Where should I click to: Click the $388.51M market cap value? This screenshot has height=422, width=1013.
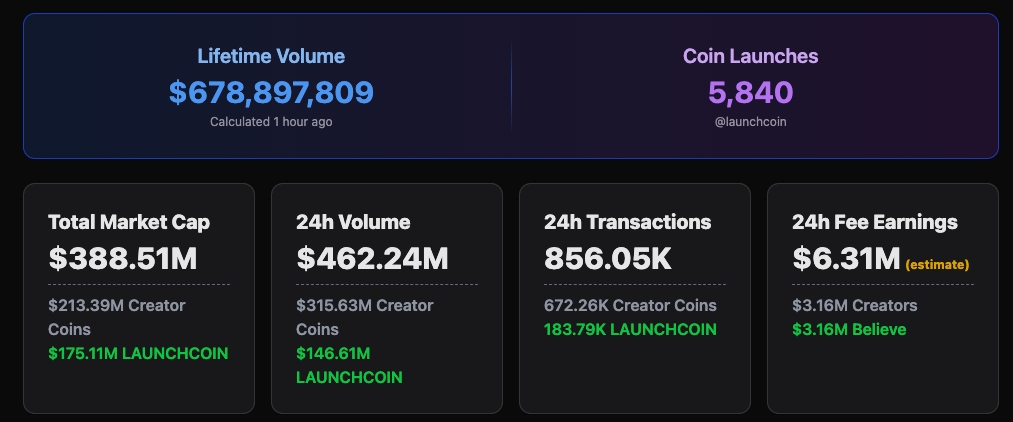click(123, 258)
